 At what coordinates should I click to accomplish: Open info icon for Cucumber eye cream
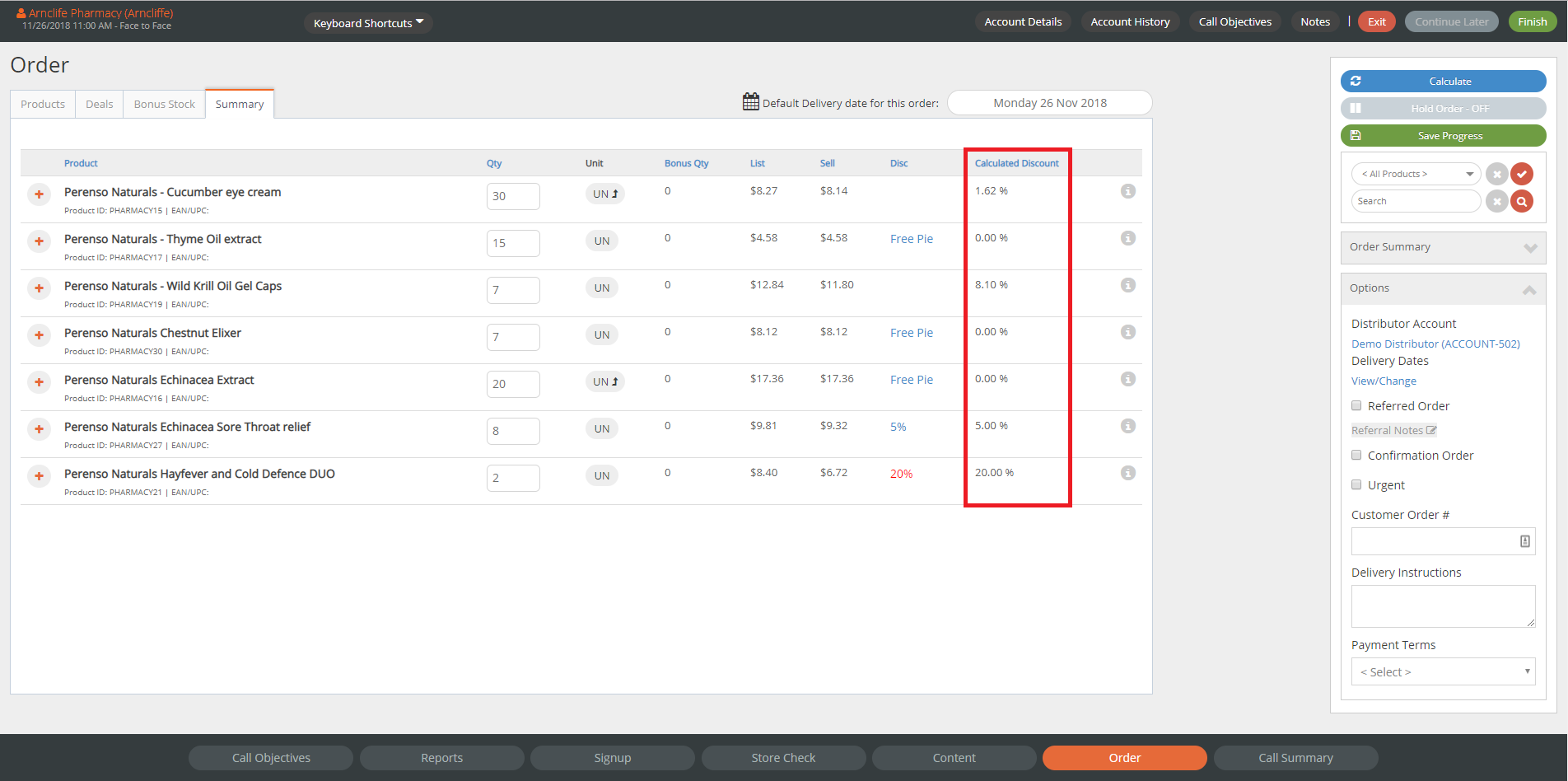(x=1128, y=191)
